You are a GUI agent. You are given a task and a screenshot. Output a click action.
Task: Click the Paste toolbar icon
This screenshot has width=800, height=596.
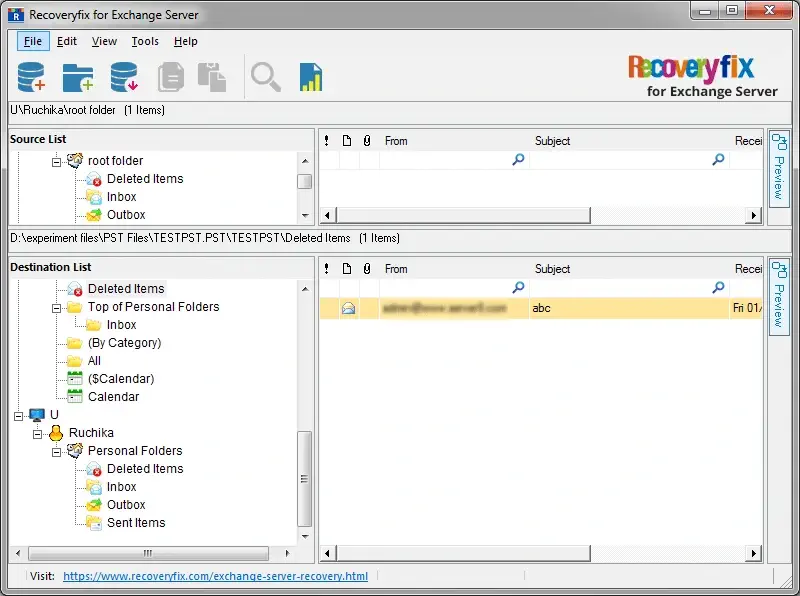click(x=212, y=78)
